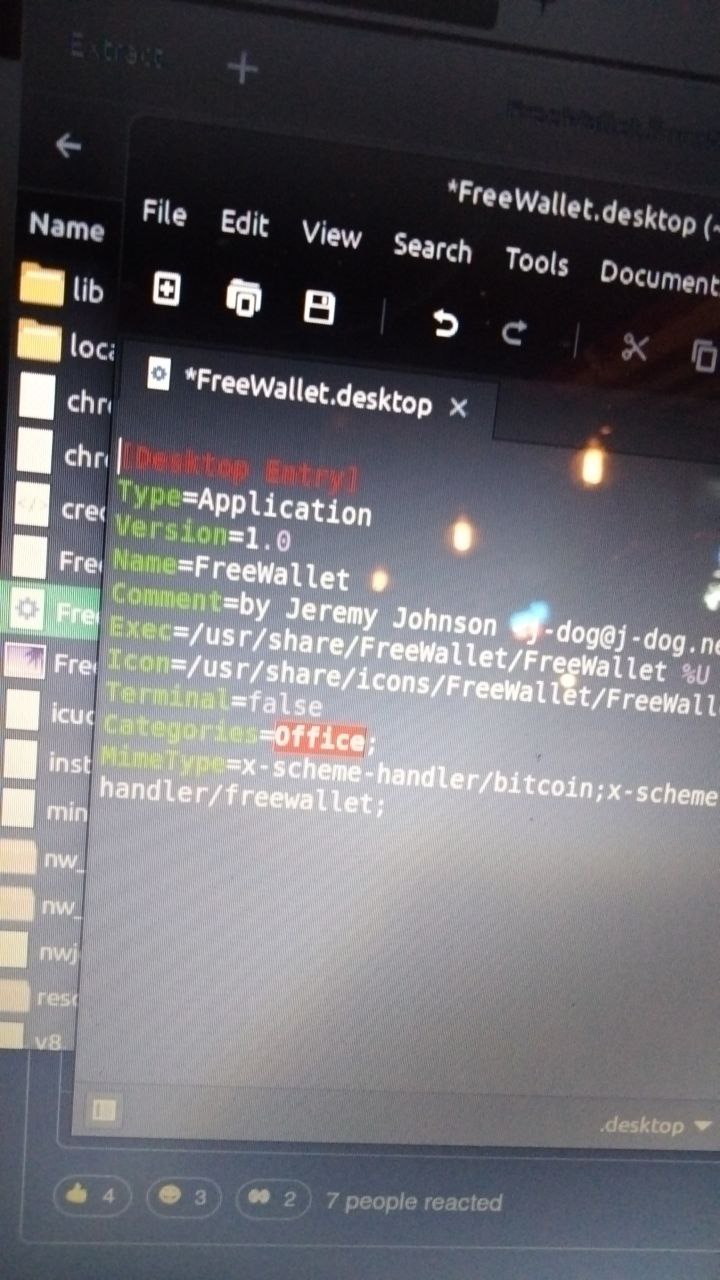The image size is (720, 1280).
Task: Click the editor window title FreeWallet.desktop
Action: click(x=584, y=208)
